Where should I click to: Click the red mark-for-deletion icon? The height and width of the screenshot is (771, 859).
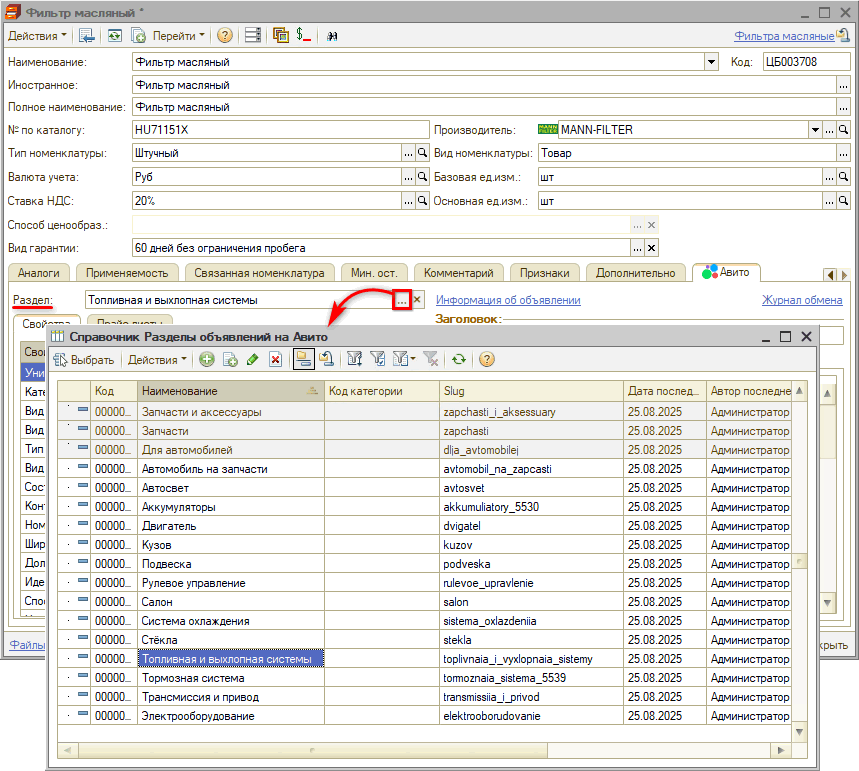point(275,359)
